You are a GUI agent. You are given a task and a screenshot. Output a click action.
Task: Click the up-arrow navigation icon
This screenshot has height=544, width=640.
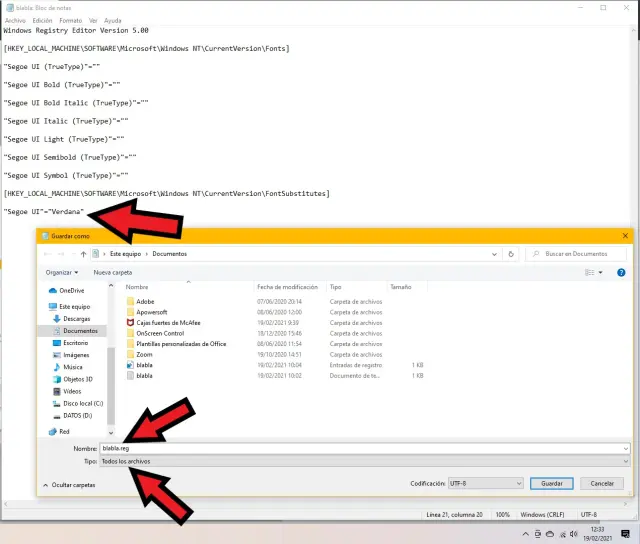[x=82, y=254]
